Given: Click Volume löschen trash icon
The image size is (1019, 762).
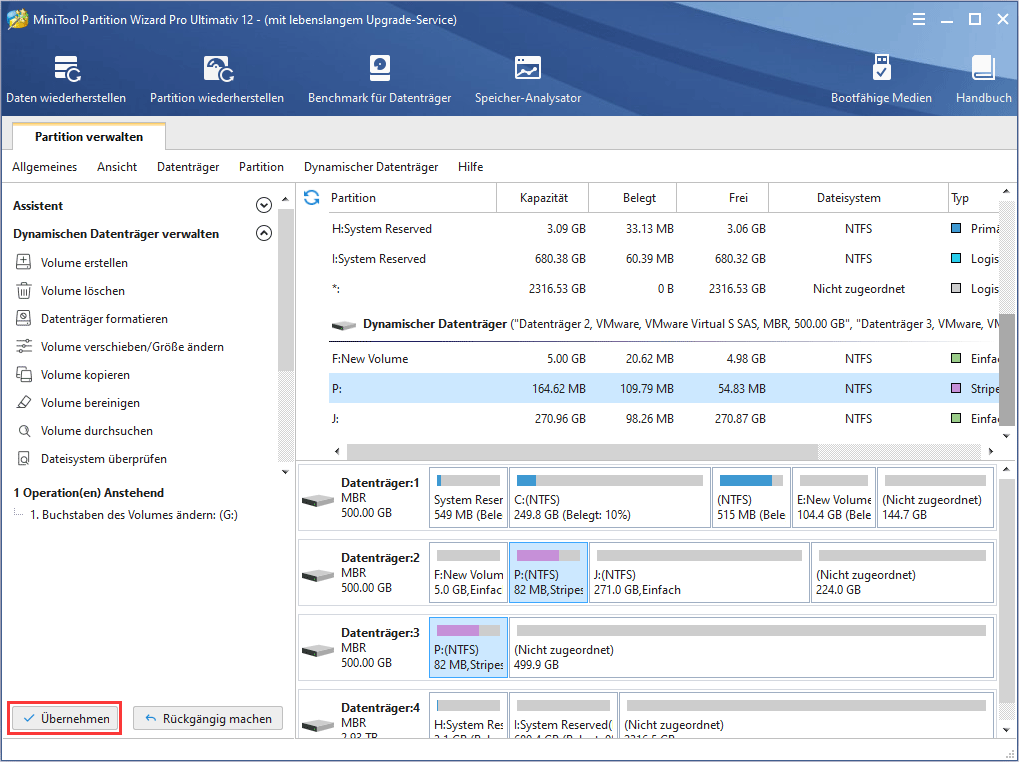Looking at the screenshot, I should (23, 290).
